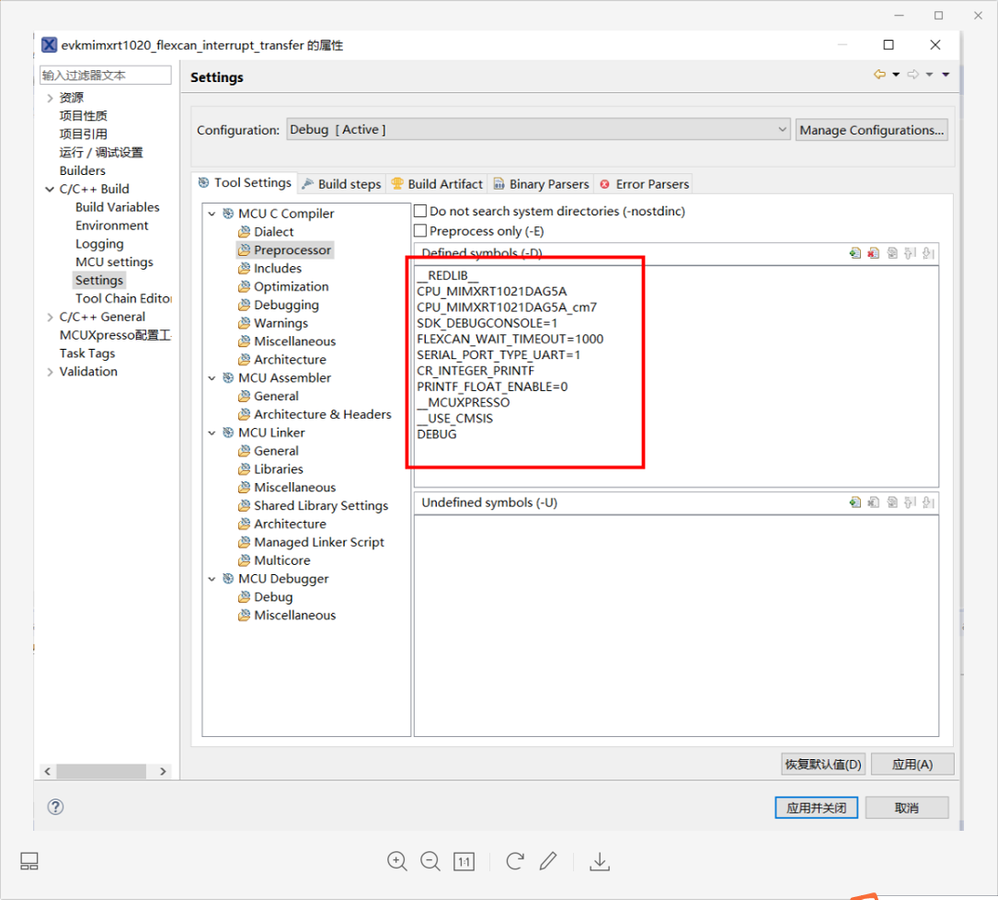Select Includes under MCU C Compiler
Viewport: 998px width, 900px height.
tap(278, 269)
